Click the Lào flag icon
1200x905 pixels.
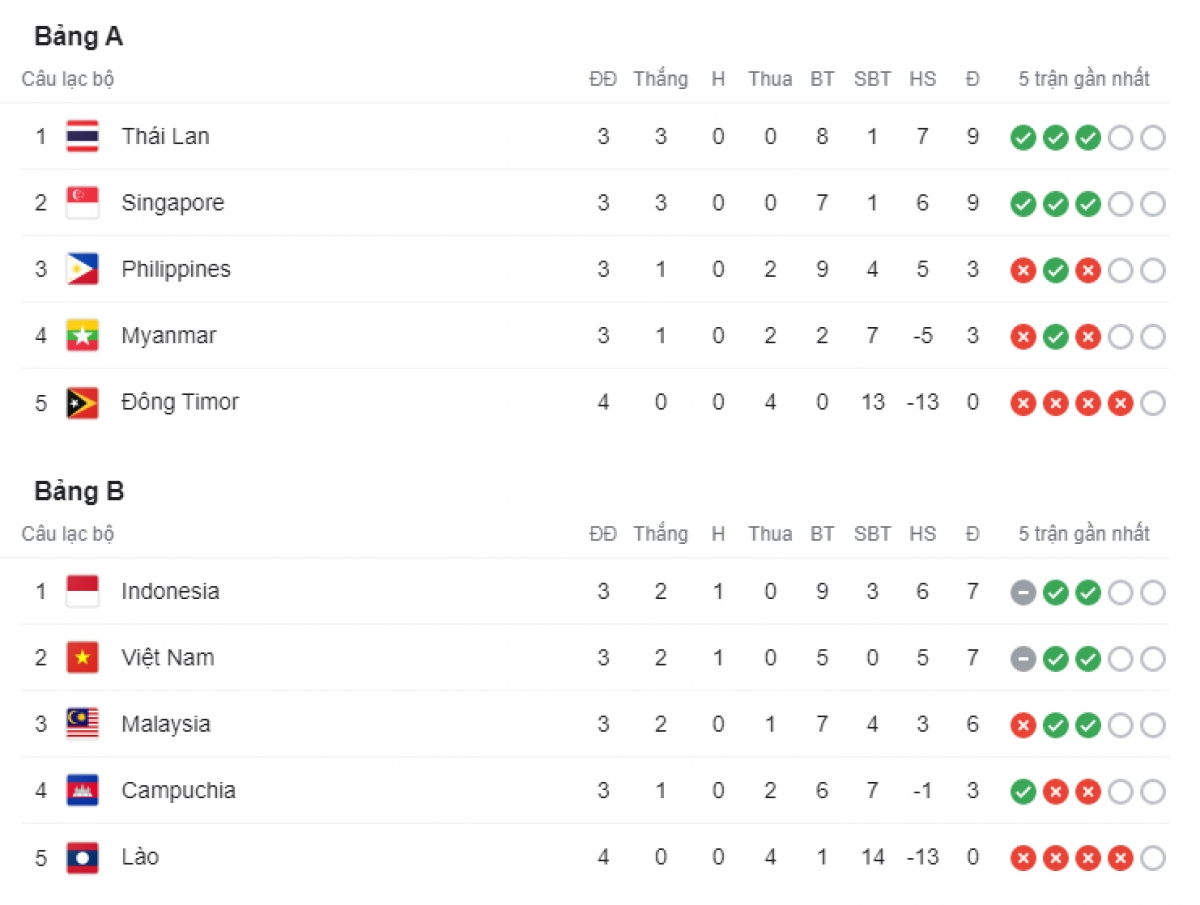click(x=82, y=857)
